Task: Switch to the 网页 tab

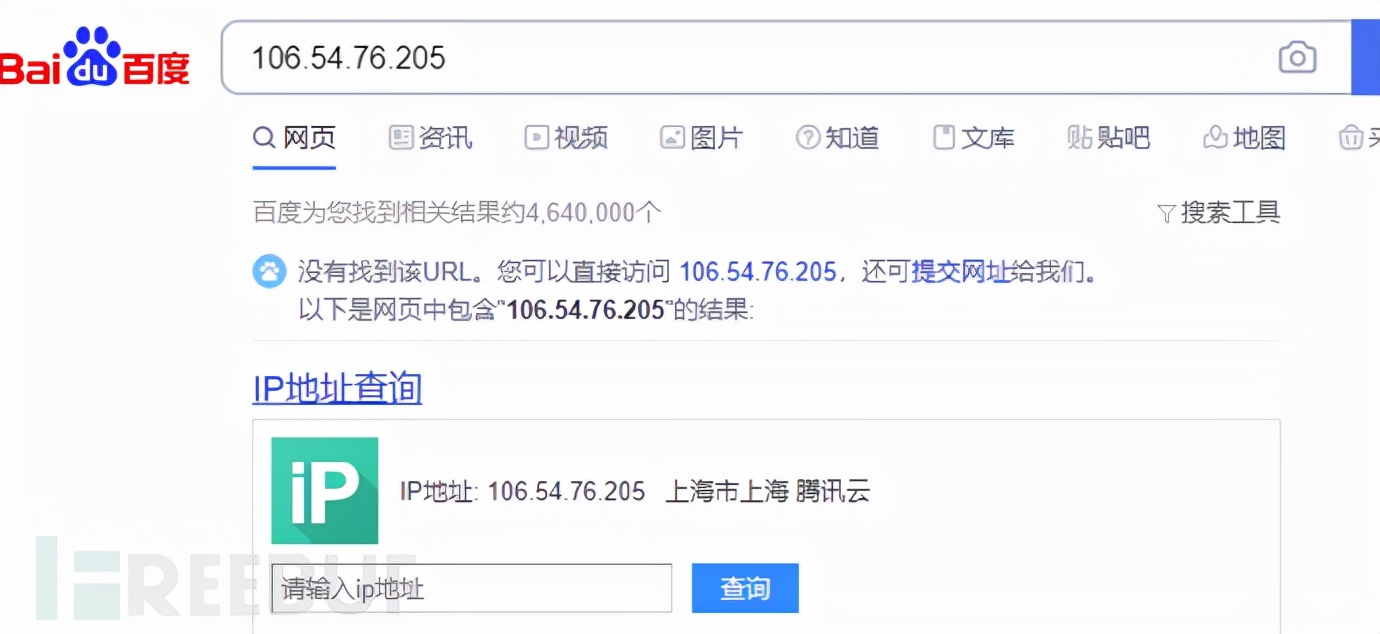Action: [x=295, y=138]
